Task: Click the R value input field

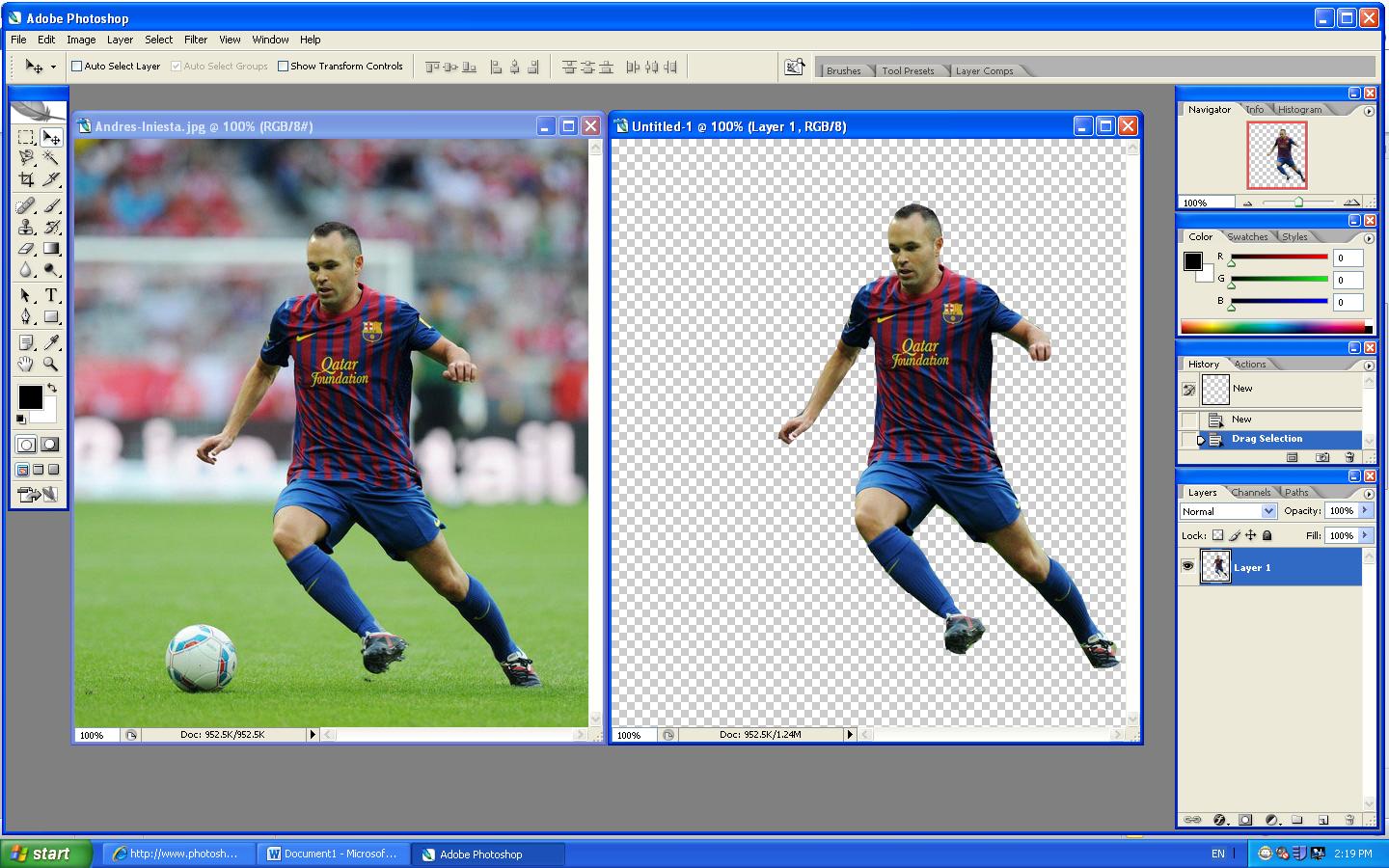Action: (x=1348, y=258)
